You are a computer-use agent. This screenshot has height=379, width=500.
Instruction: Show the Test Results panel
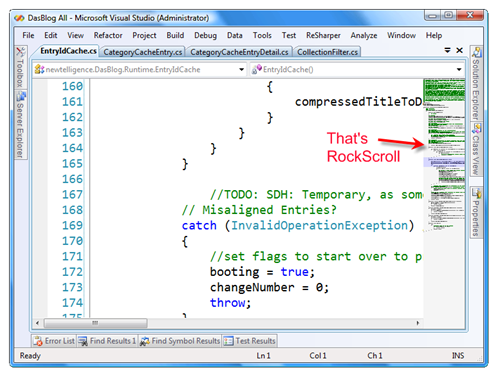[250, 341]
